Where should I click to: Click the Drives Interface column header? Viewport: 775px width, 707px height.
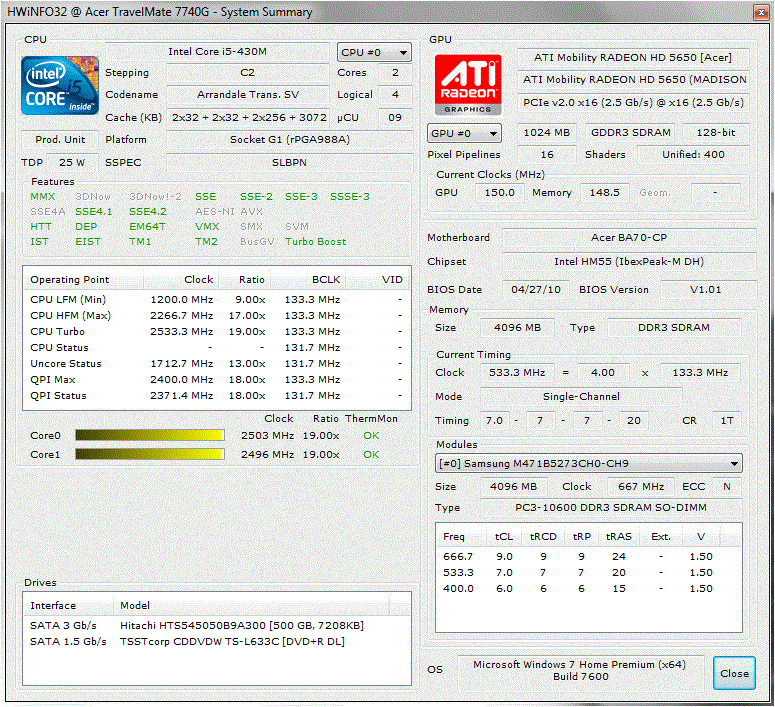point(69,606)
